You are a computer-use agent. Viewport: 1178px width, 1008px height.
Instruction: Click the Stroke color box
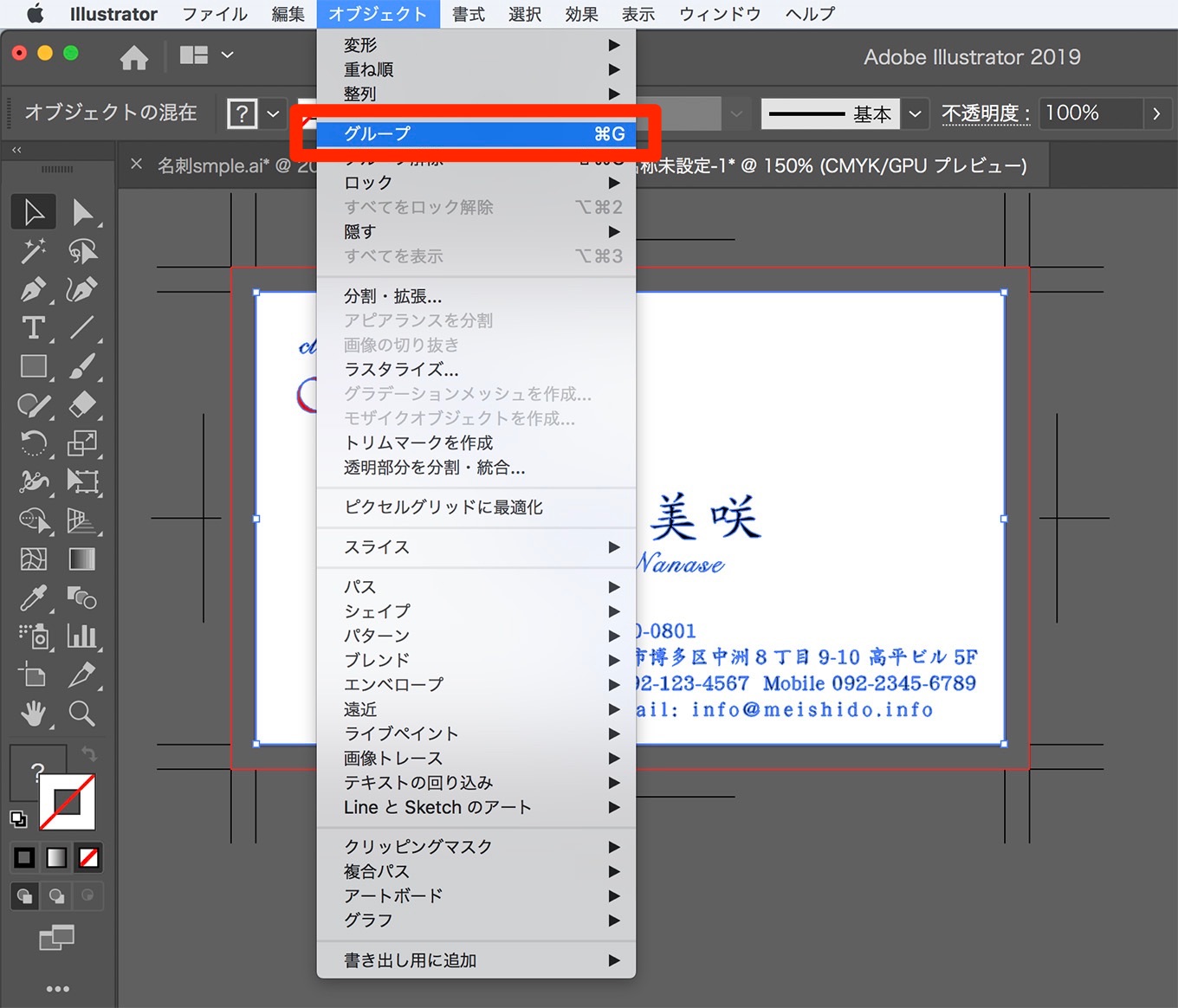click(x=68, y=802)
